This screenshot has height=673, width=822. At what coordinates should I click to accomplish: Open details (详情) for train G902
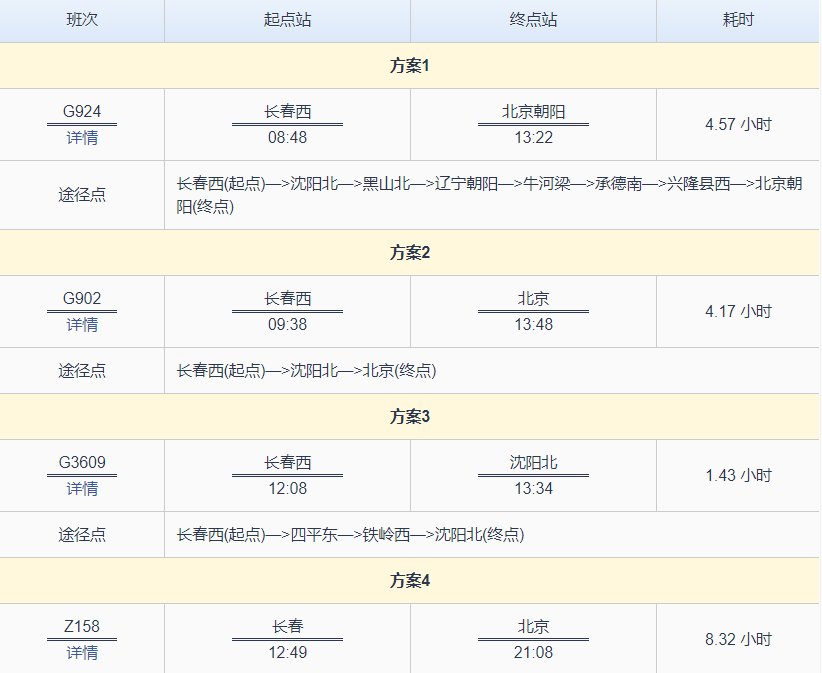click(x=80, y=324)
